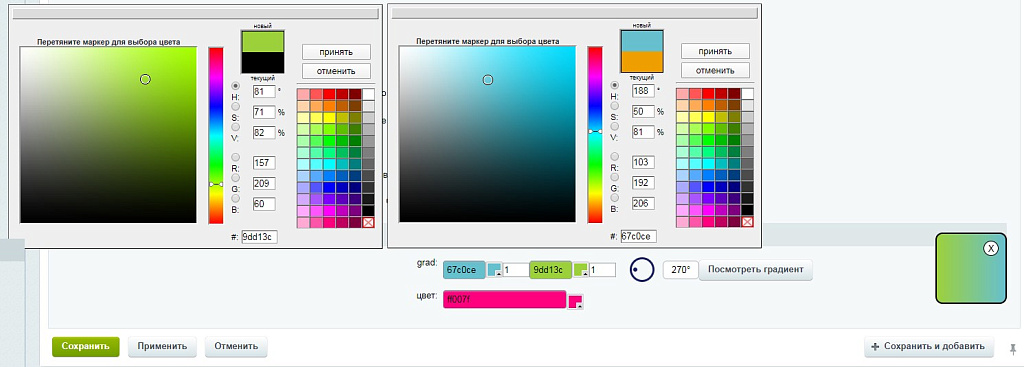Click the green Сохранить button
This screenshot has width=1024, height=367.
pyautogui.click(x=86, y=347)
